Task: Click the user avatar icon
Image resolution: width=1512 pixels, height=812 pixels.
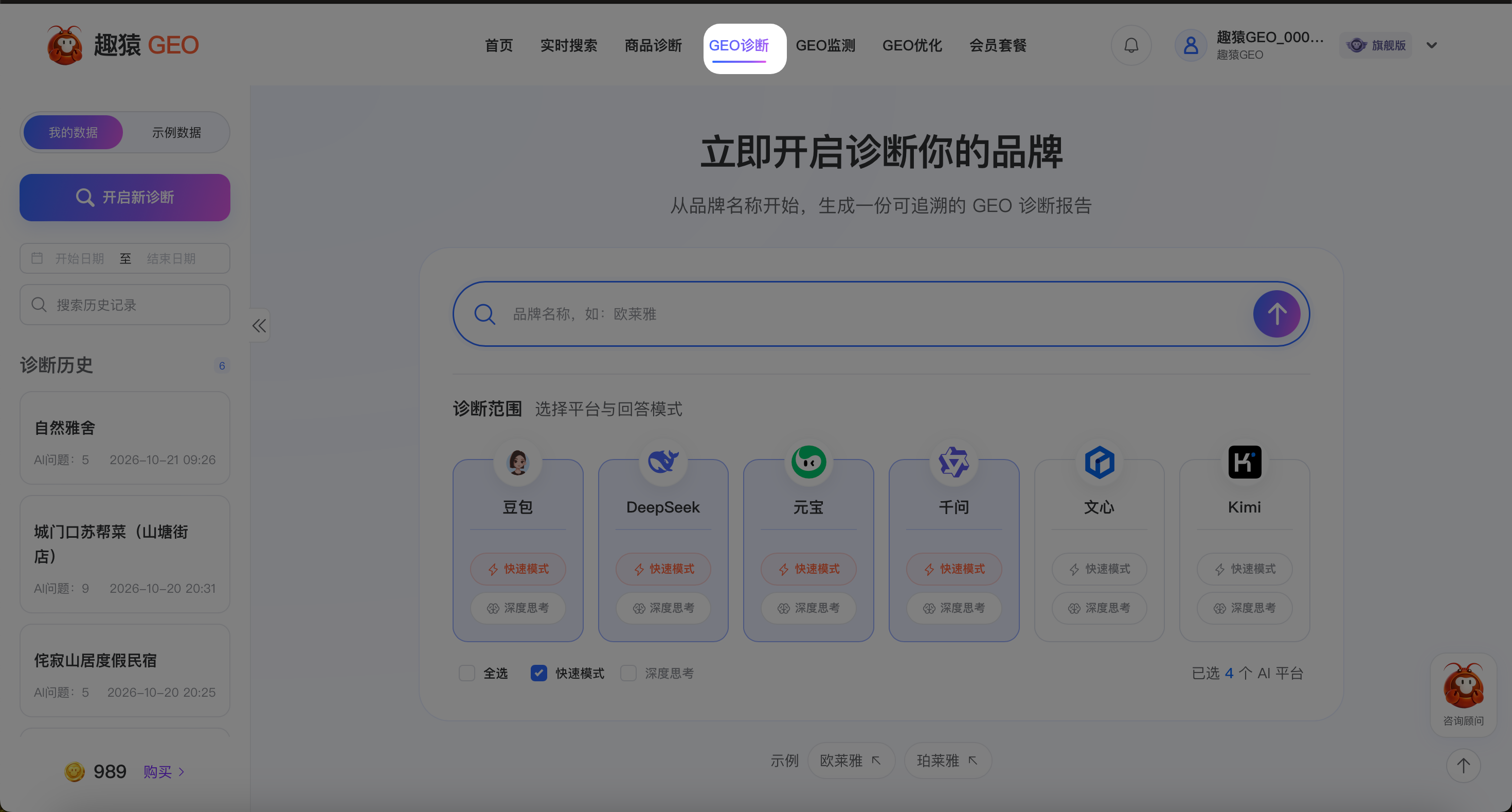Action: (1191, 45)
